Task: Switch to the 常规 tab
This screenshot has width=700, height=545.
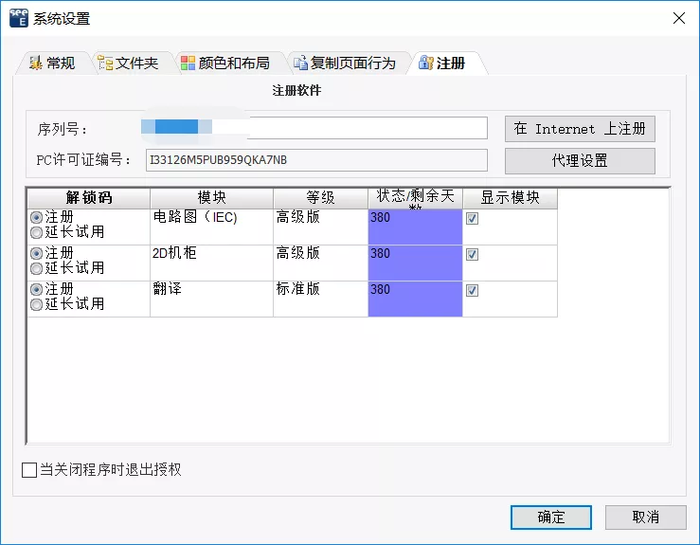Action: [x=52, y=63]
